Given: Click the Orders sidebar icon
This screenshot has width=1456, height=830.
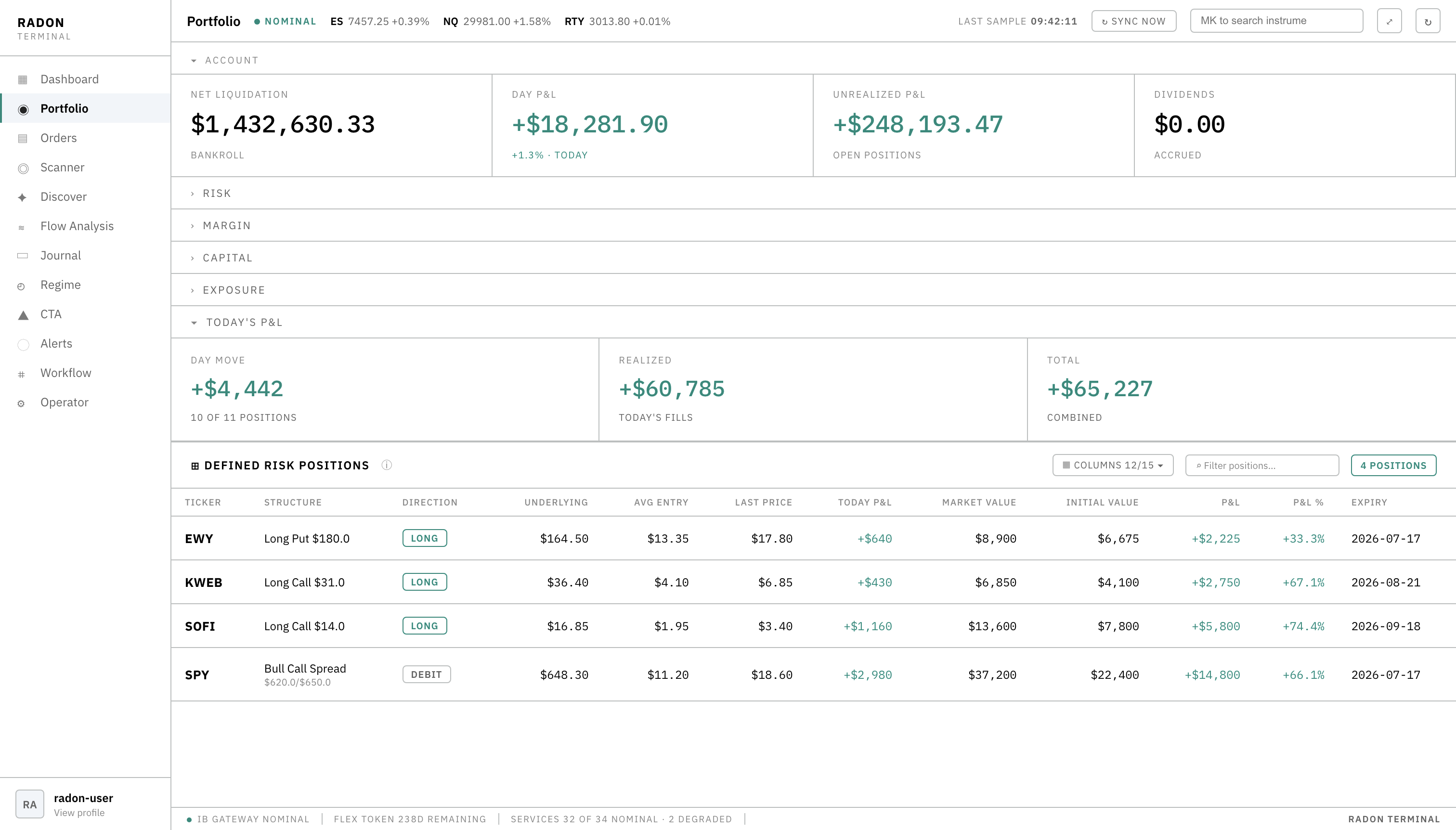Looking at the screenshot, I should click(23, 139).
